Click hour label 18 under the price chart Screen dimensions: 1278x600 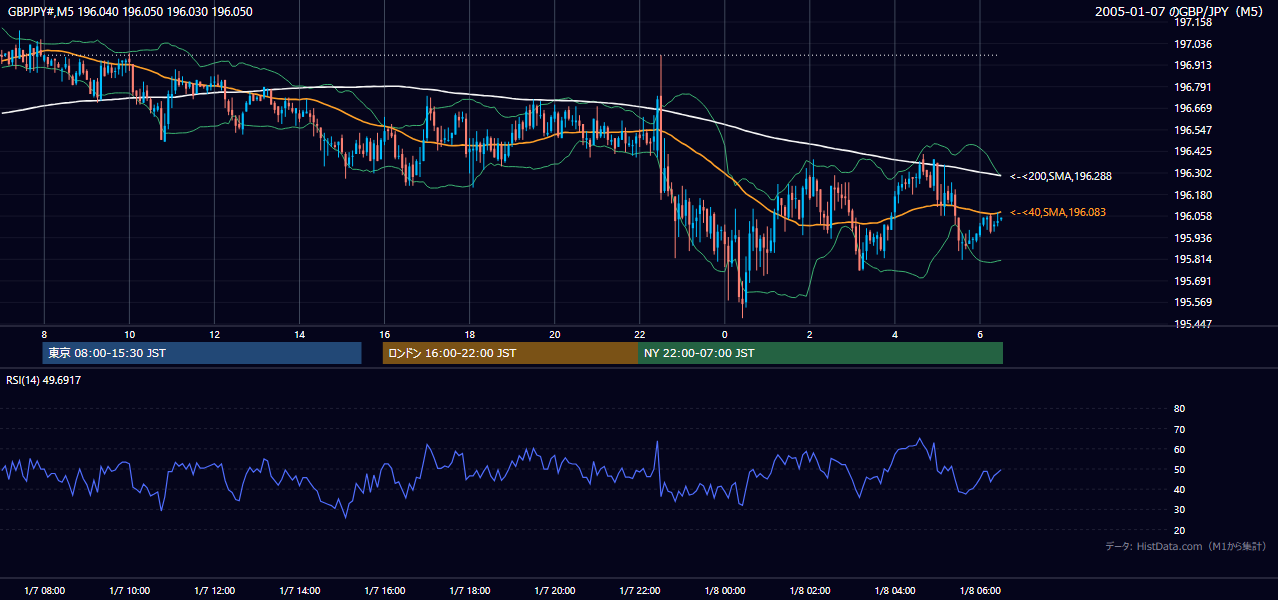[470, 334]
